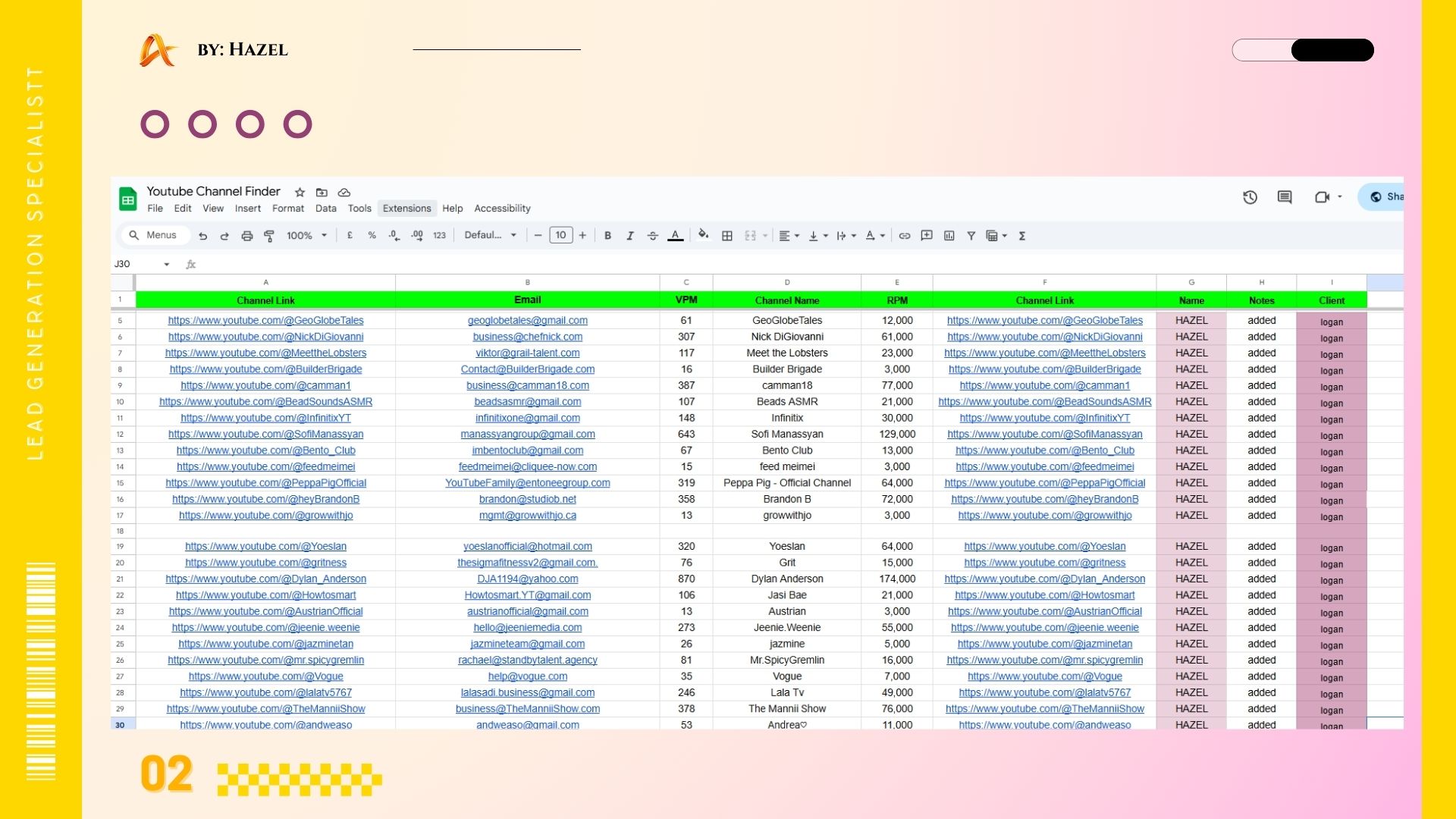1456x819 pixels.
Task: Open the fill color picker
Action: (x=703, y=235)
